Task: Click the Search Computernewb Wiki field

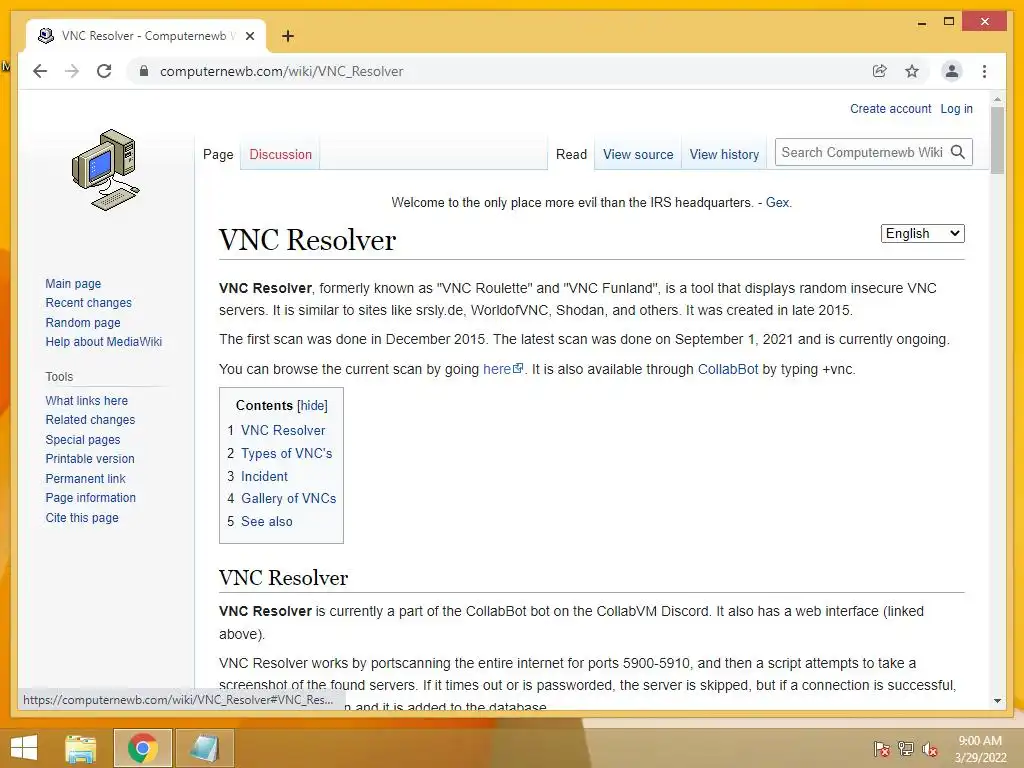Action: 862,152
